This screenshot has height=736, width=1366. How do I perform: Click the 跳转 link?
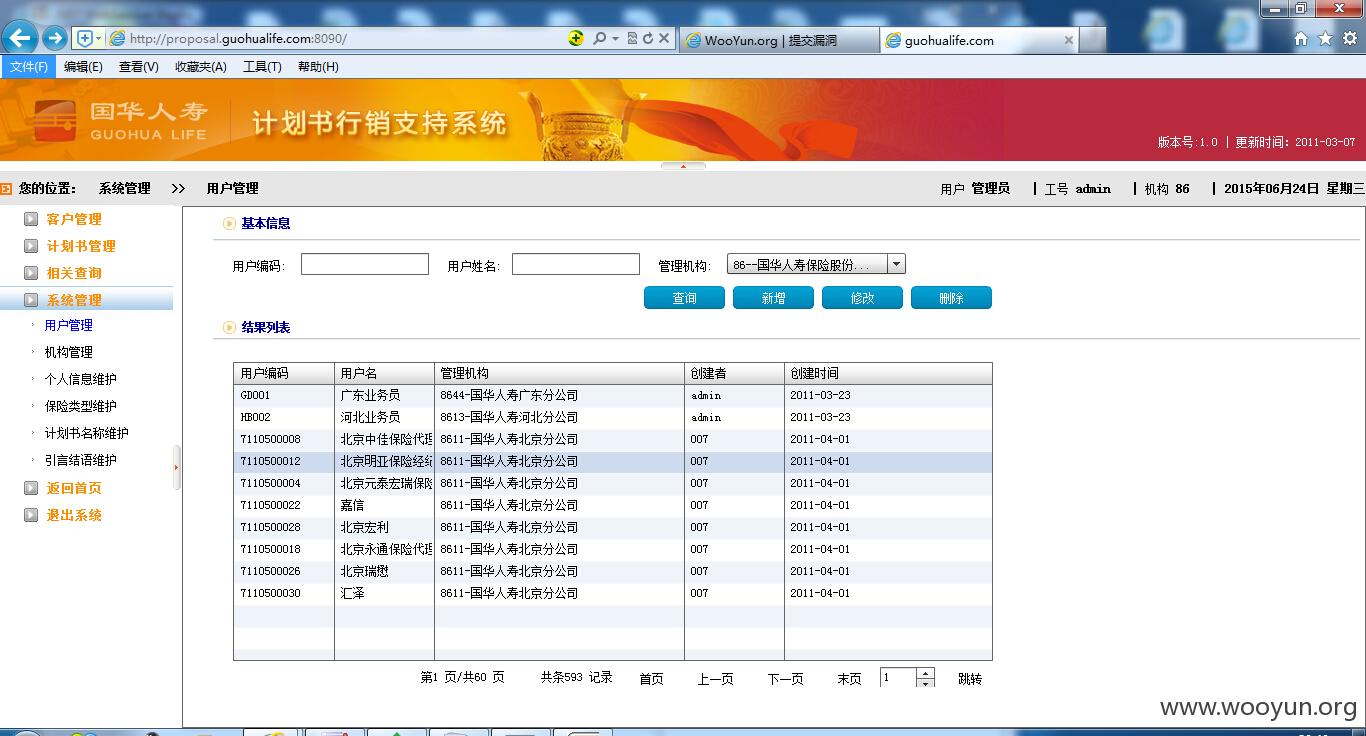(970, 678)
